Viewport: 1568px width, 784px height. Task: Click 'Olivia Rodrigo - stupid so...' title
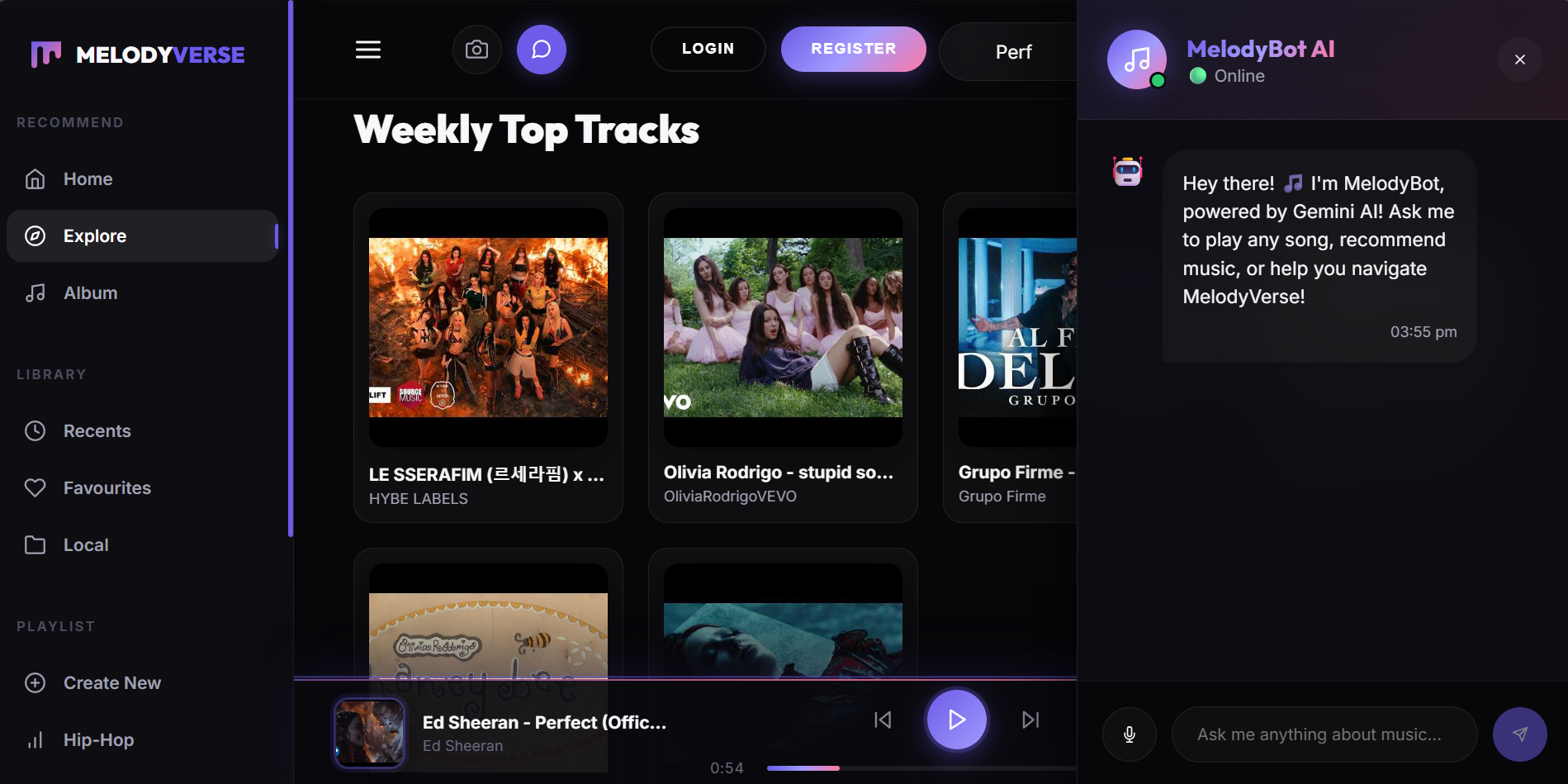click(779, 473)
